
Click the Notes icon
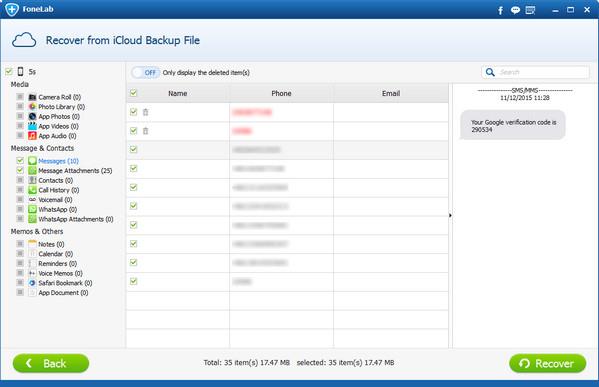(32, 244)
